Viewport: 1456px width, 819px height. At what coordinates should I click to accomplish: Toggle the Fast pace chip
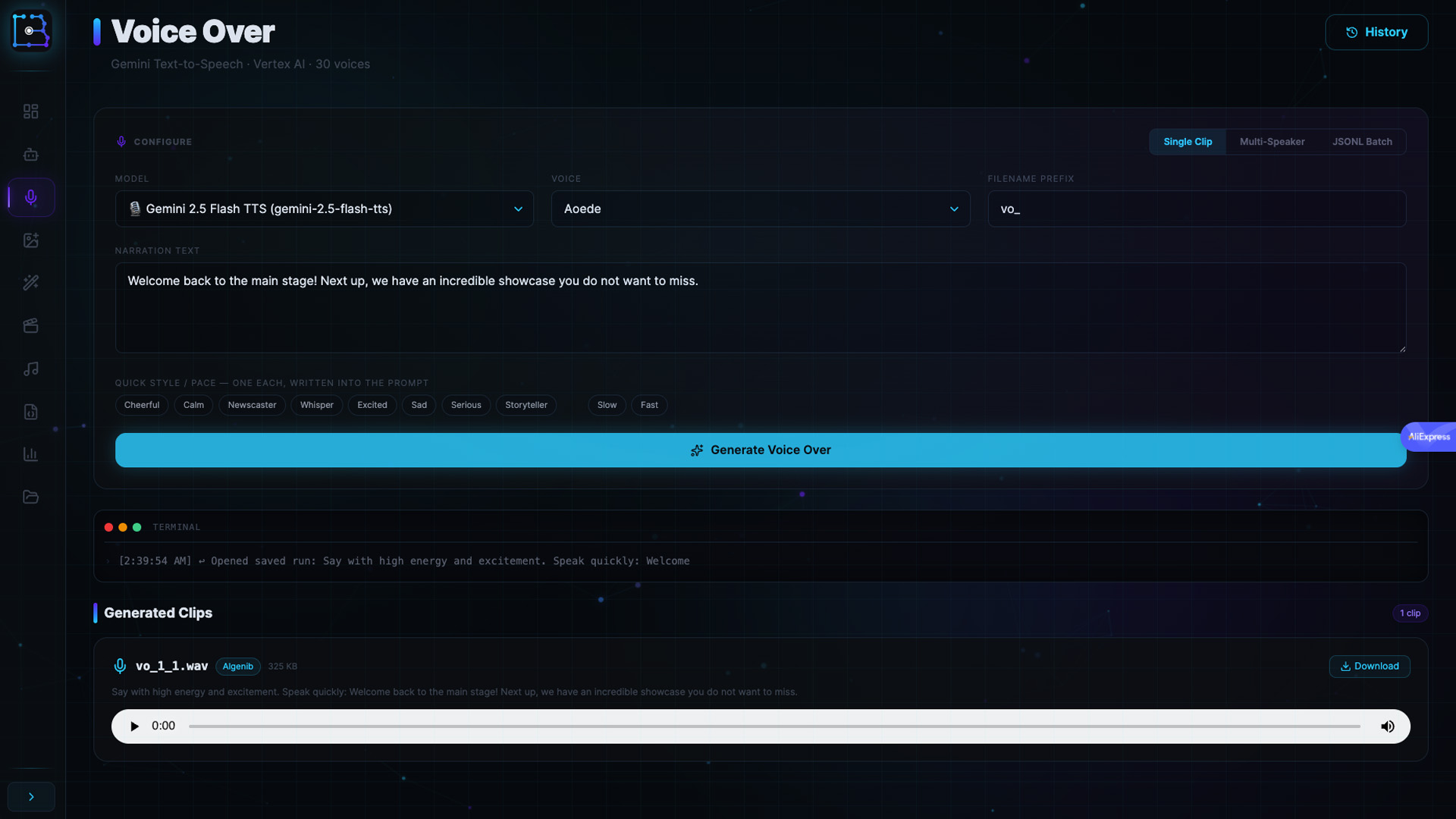click(649, 405)
